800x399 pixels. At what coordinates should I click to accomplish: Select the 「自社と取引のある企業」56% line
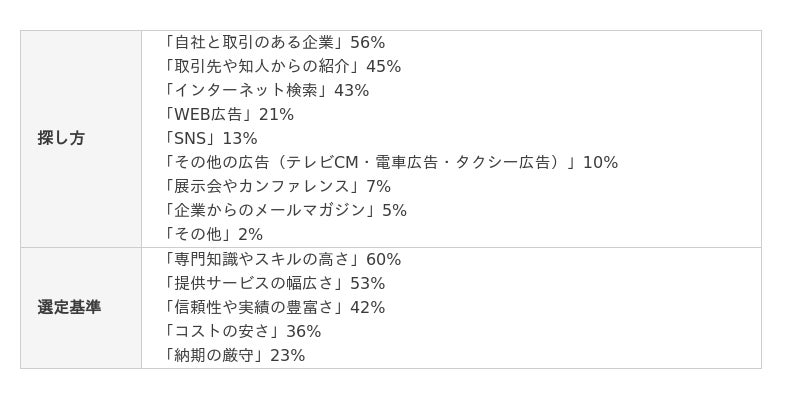coord(274,42)
